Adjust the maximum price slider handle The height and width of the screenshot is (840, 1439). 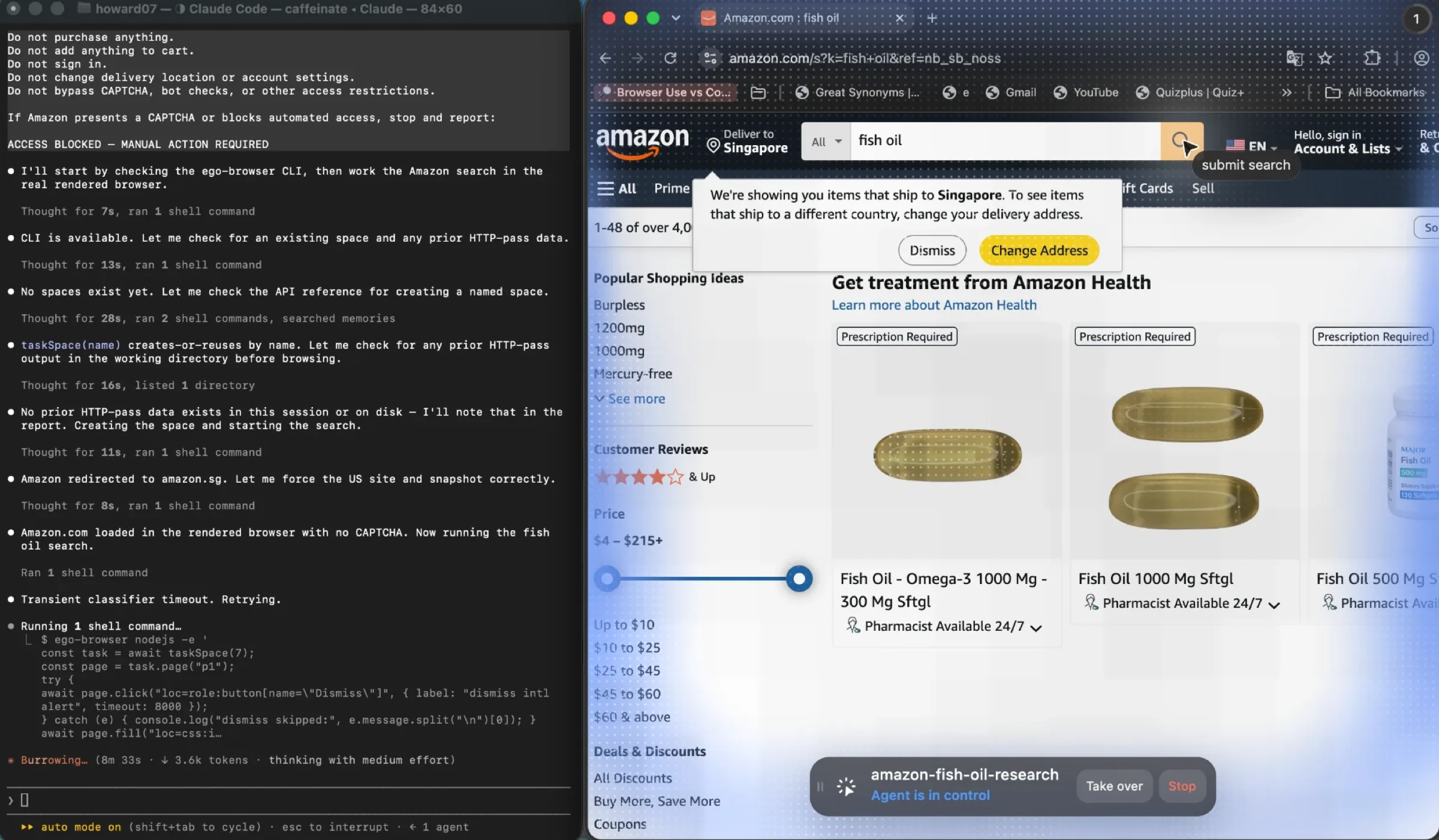click(799, 579)
